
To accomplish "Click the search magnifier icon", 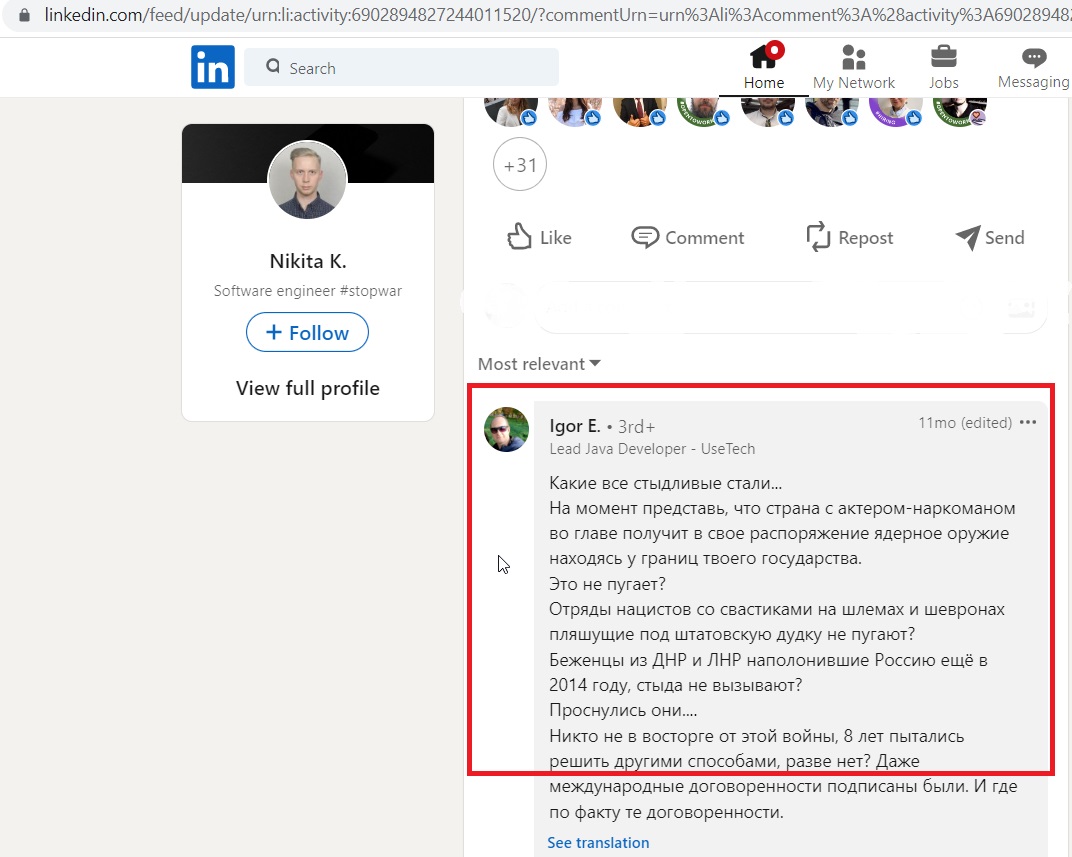I will point(273,66).
